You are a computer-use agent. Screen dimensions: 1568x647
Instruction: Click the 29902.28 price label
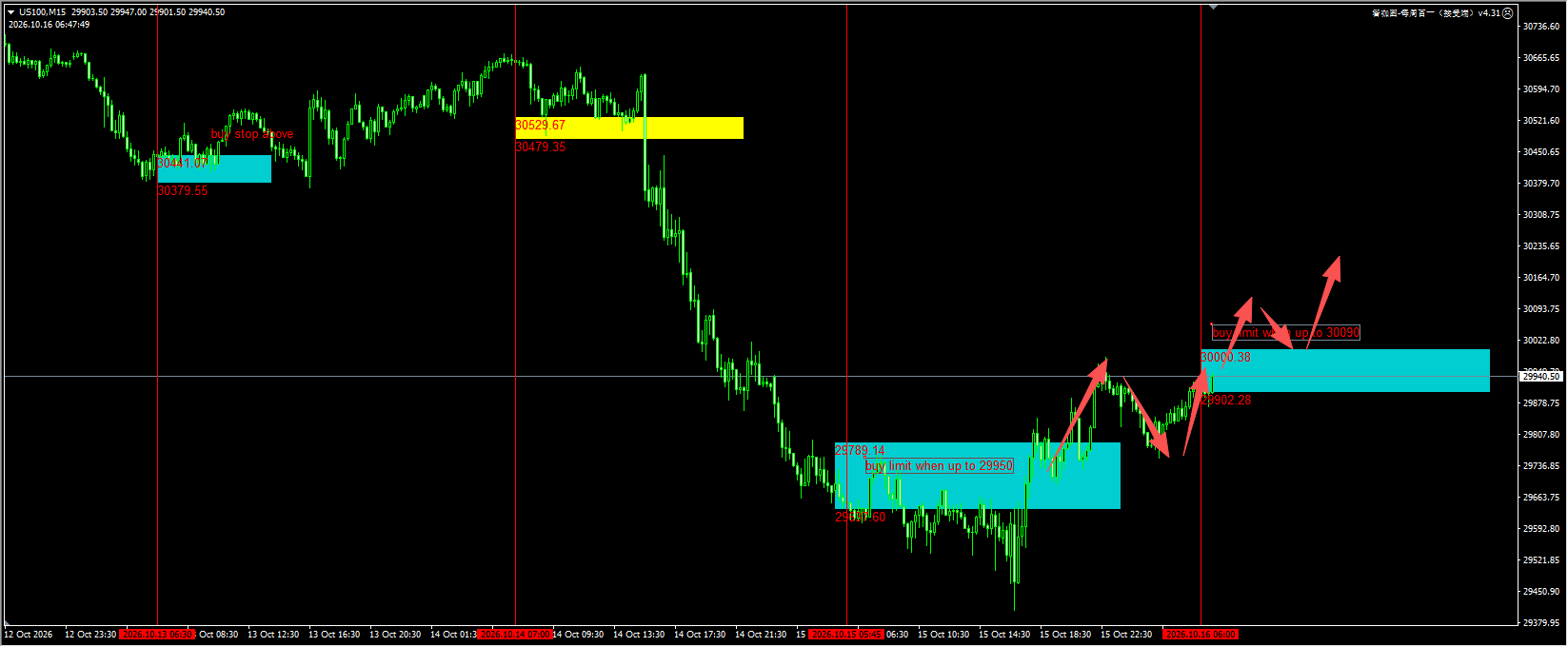coord(1225,400)
